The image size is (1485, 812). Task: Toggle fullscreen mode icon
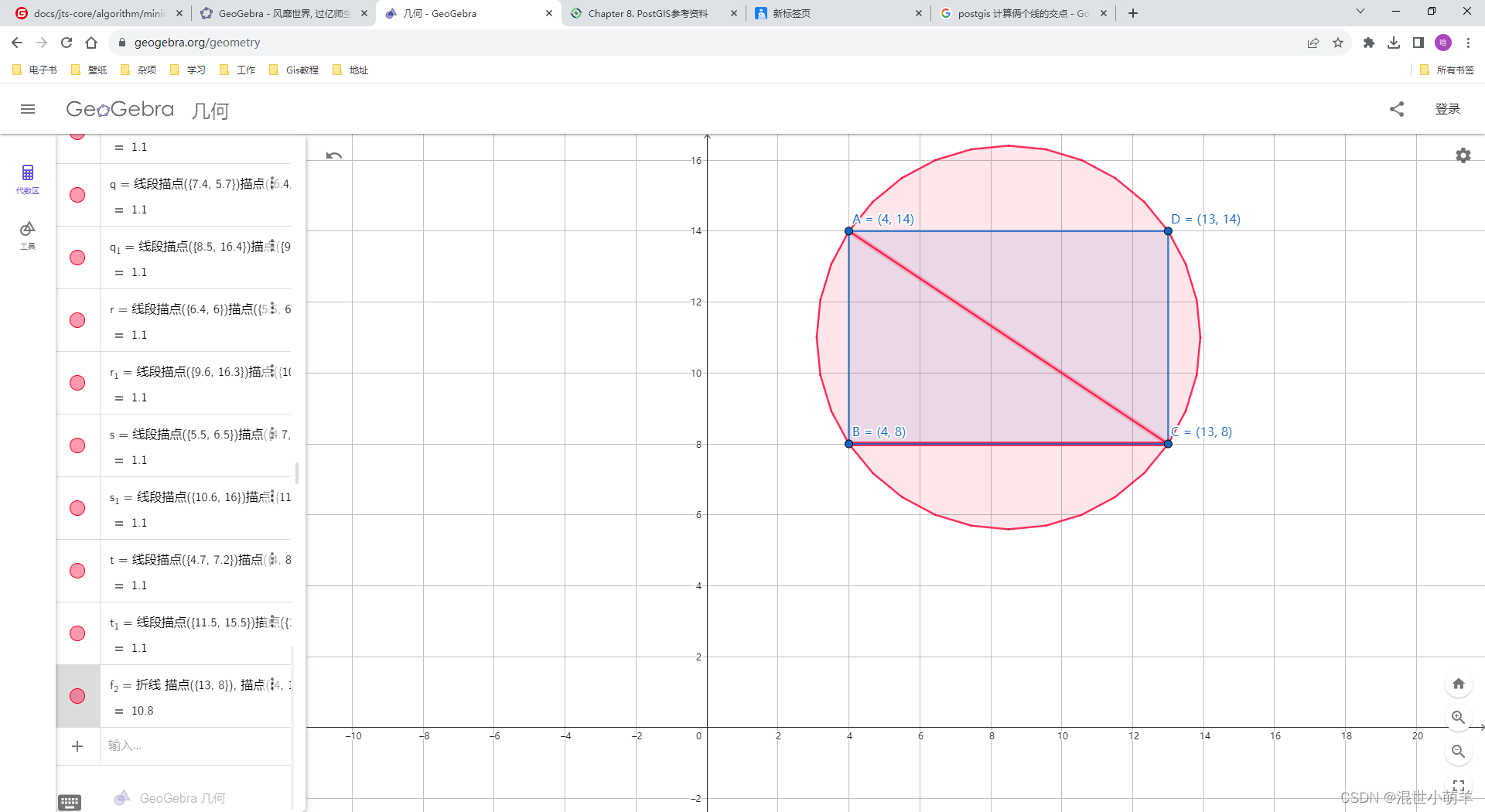(1459, 786)
